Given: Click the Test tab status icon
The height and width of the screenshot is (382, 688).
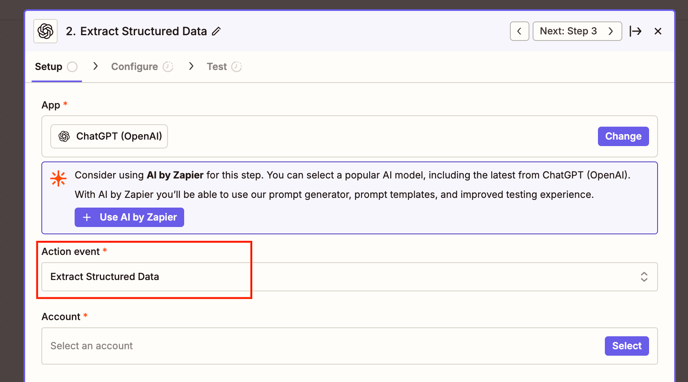Looking at the screenshot, I should point(236,67).
